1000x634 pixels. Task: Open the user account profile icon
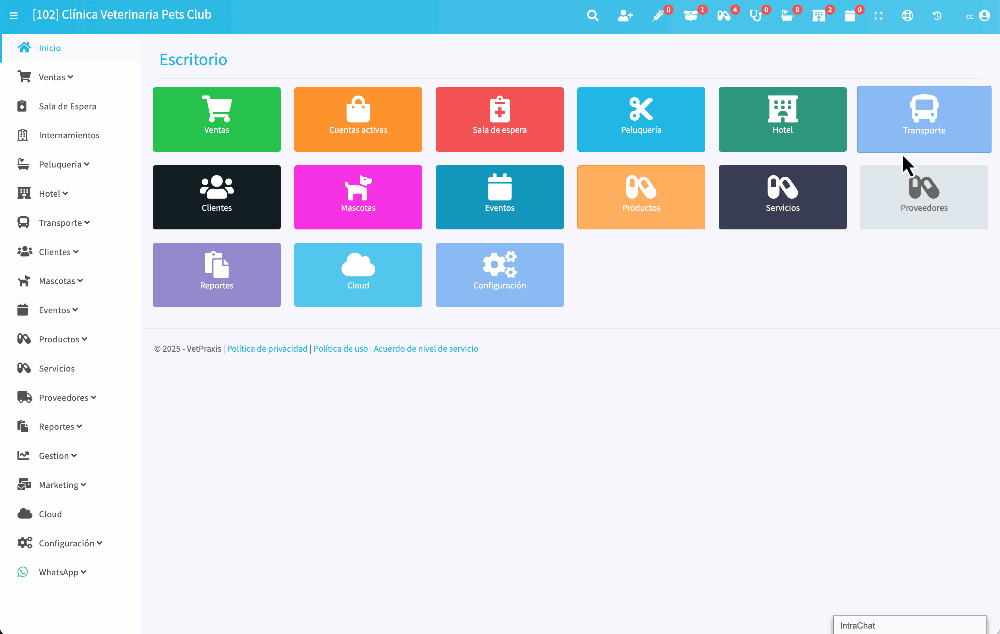point(983,16)
